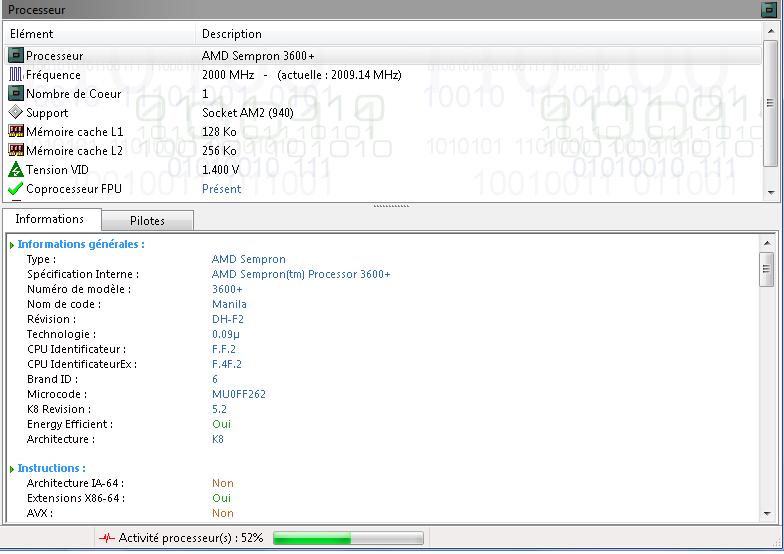Click the 'Présent' FPU value
The width and height of the screenshot is (784, 554).
[222, 188]
